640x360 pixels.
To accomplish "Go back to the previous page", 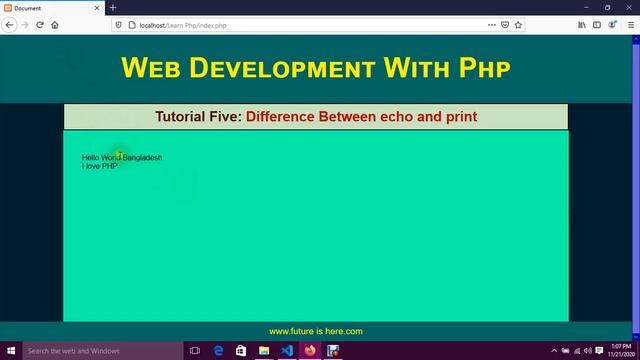I will point(9,25).
